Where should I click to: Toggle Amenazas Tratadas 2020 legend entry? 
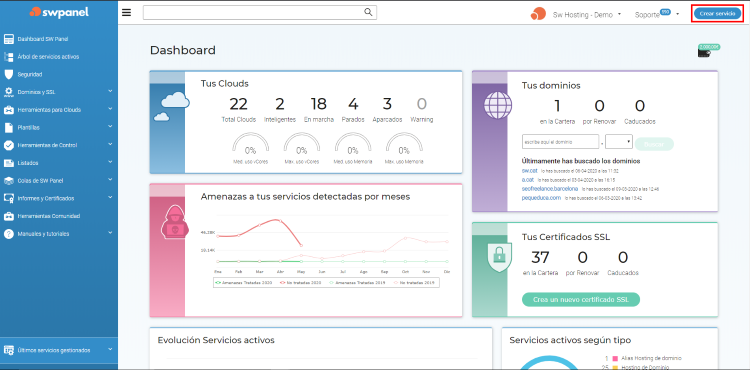tap(244, 283)
